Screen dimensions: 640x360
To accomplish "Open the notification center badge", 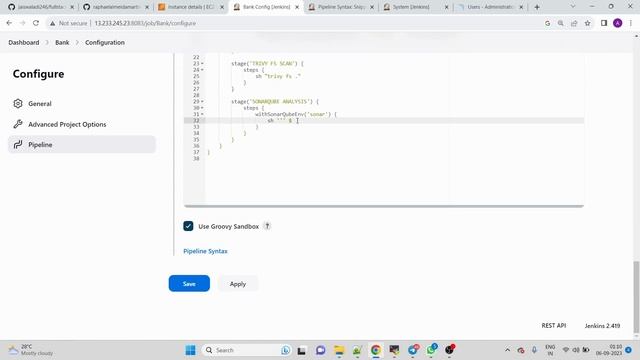I will (x=629, y=350).
